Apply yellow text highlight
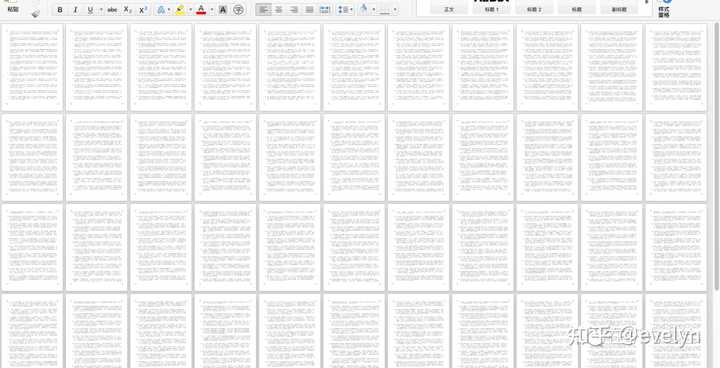This screenshot has width=720, height=368. coord(180,10)
